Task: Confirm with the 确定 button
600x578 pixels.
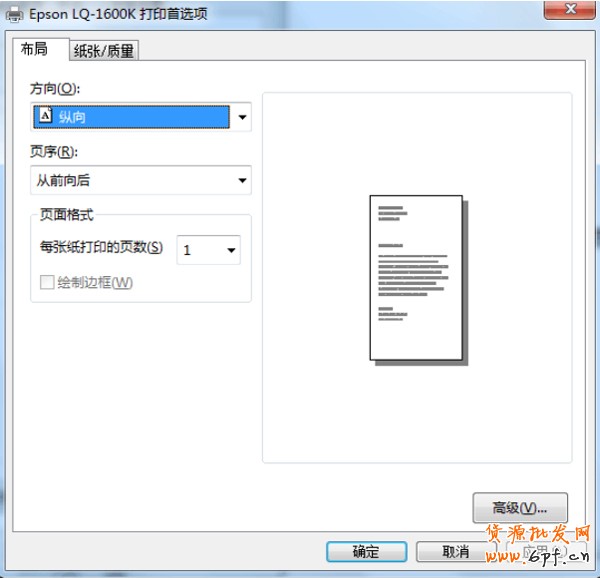Action: [366, 551]
